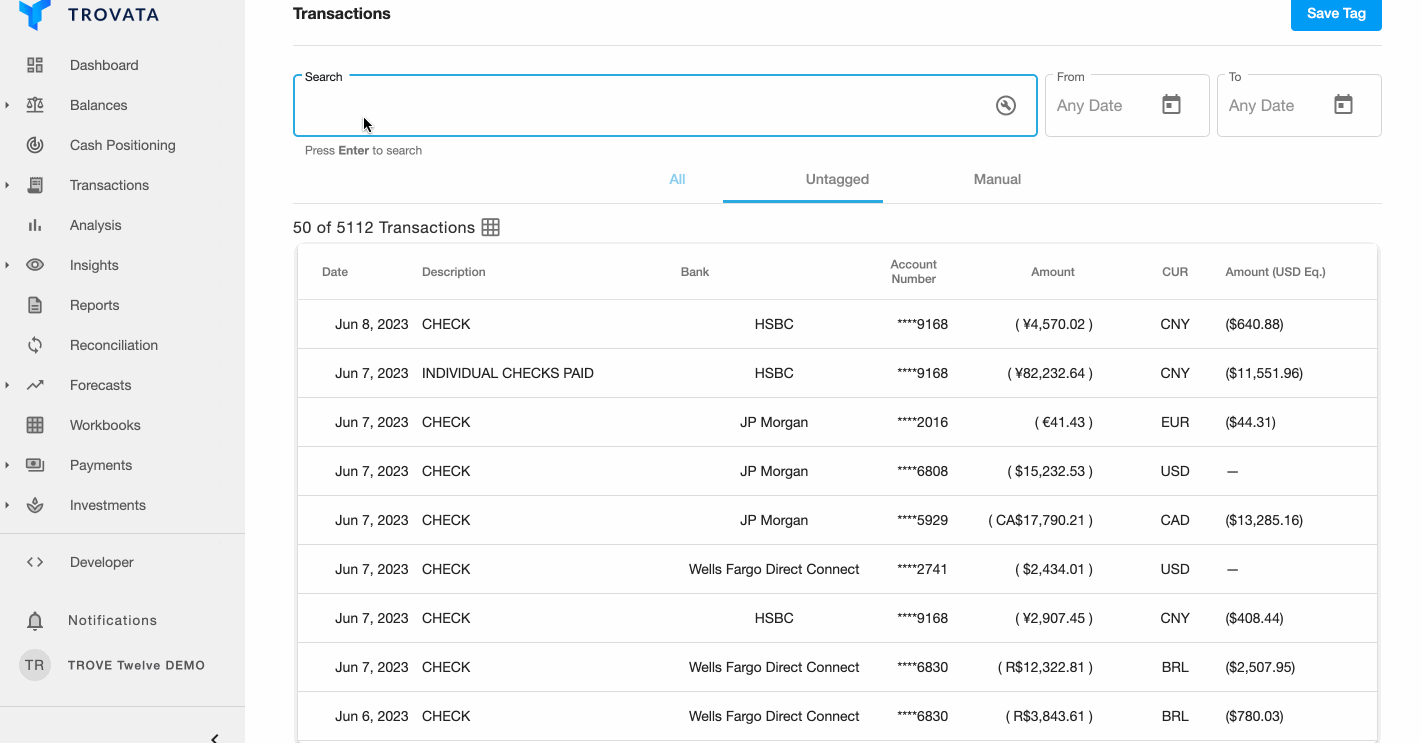
Task: Open the From date calendar picker
Action: coord(1171,104)
